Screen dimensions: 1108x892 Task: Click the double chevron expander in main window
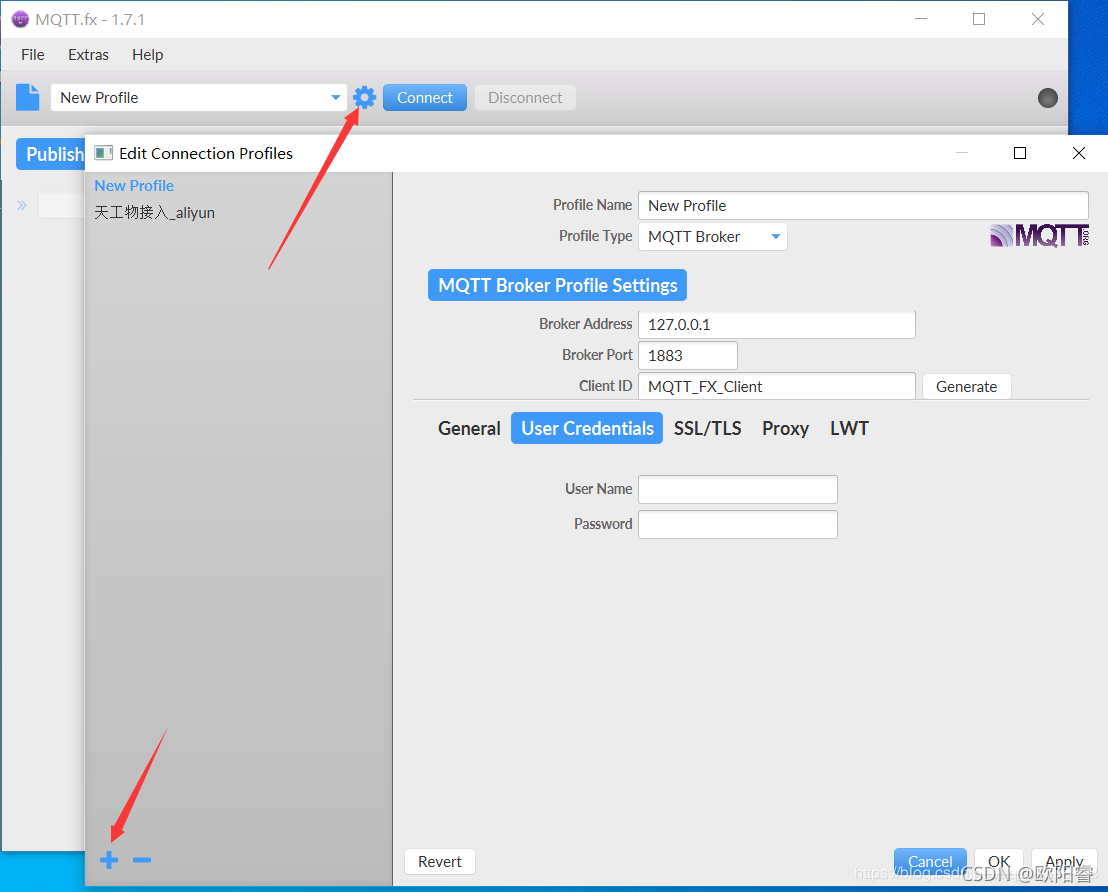click(22, 205)
